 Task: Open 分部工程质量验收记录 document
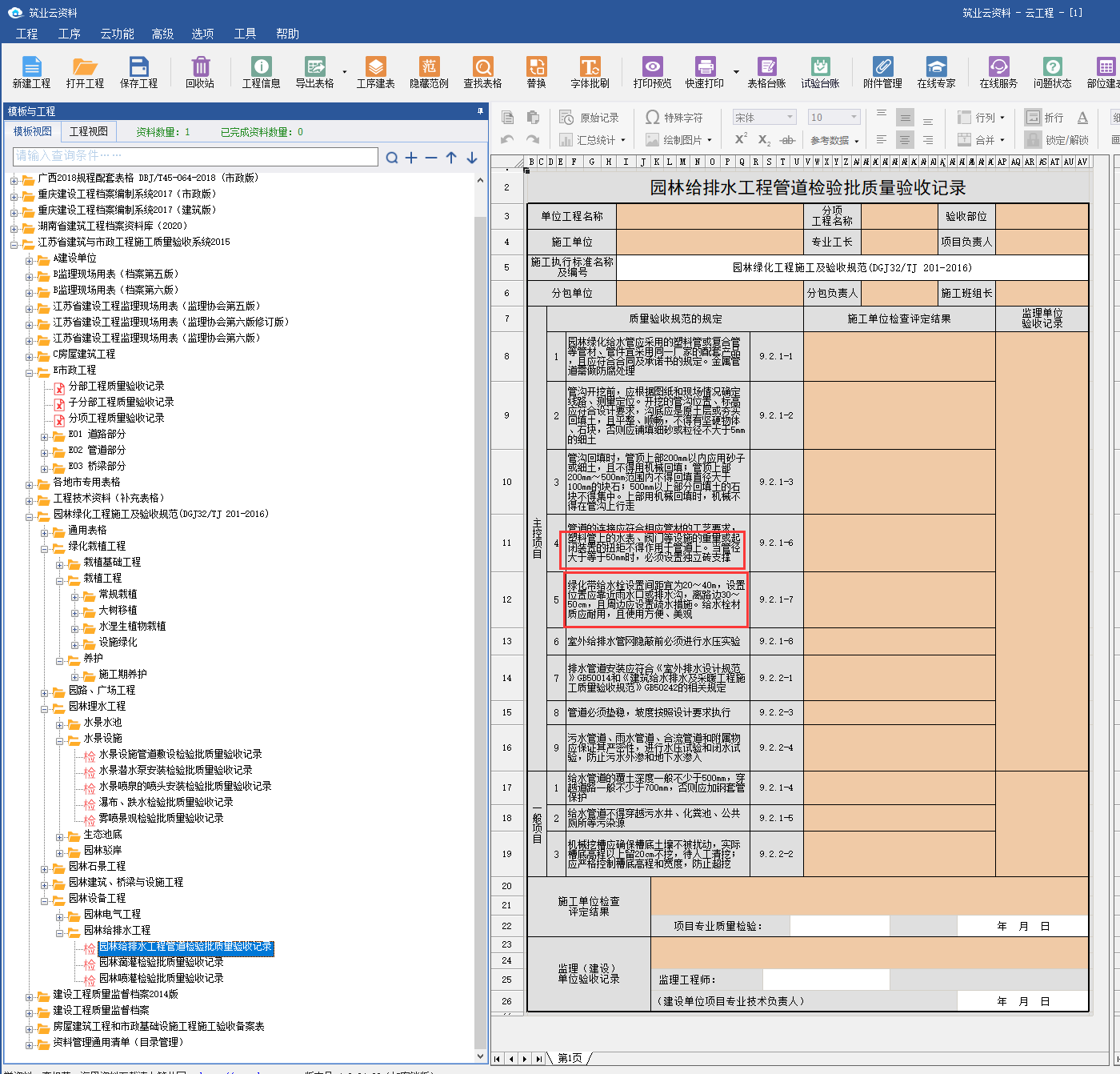(116, 386)
